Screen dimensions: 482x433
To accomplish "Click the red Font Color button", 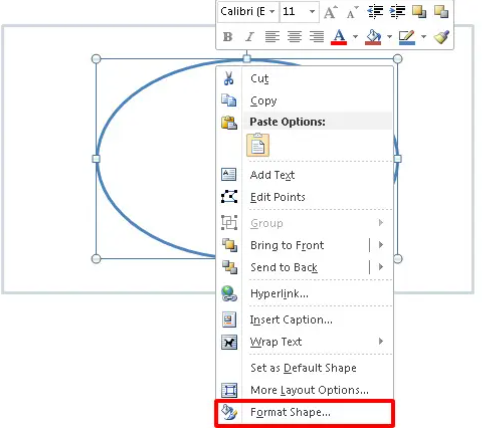I will 339,37.
